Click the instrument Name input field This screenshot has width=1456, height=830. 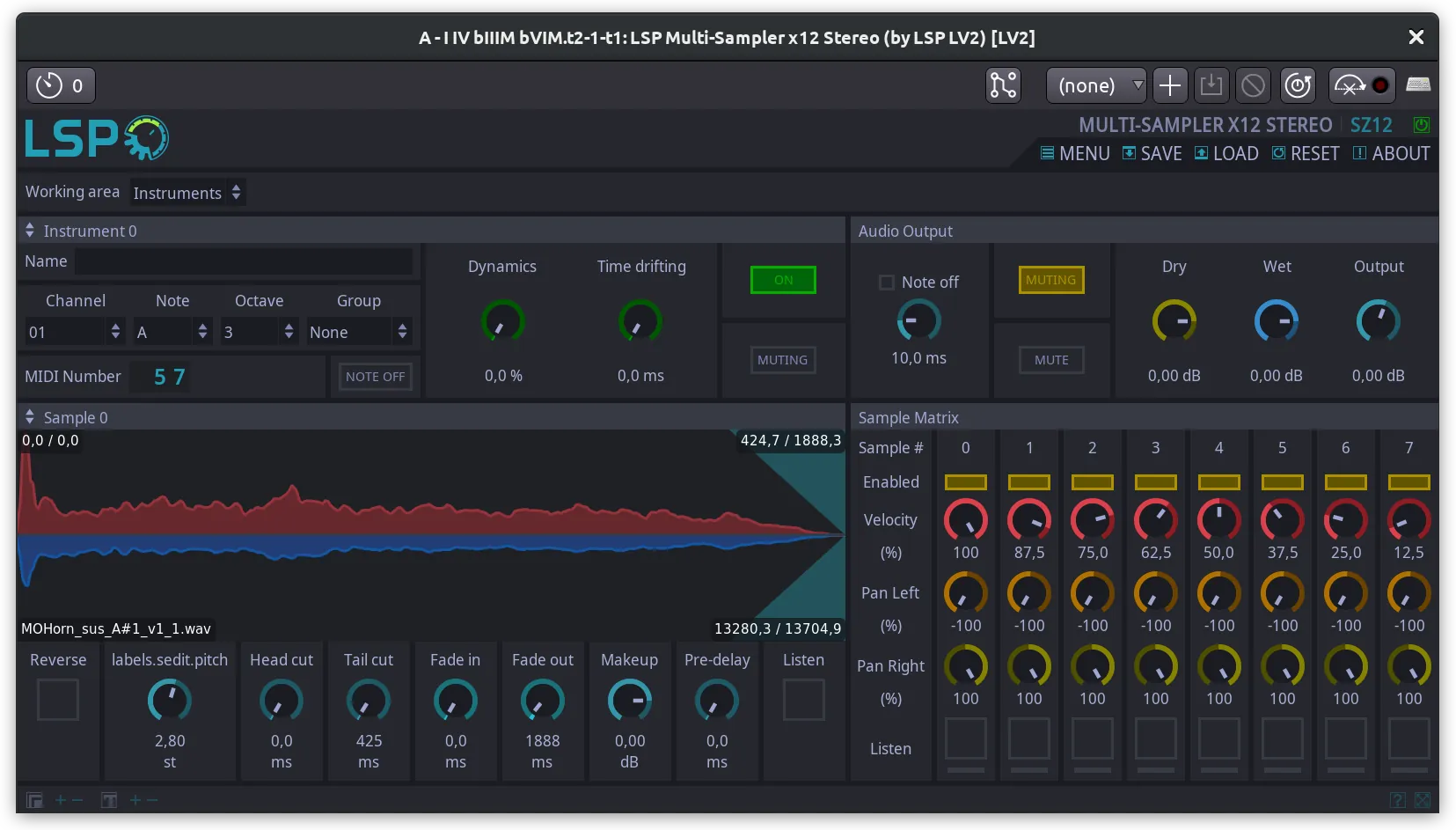(x=244, y=261)
